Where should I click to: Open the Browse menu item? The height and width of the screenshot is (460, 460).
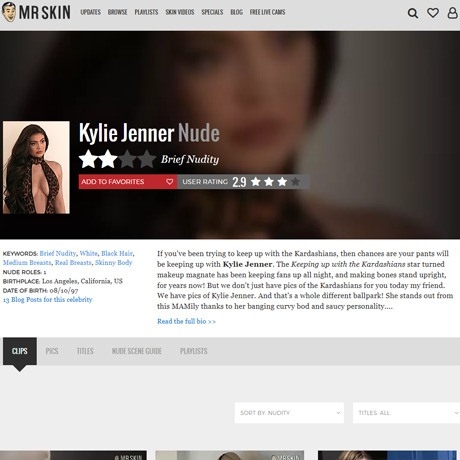[117, 12]
